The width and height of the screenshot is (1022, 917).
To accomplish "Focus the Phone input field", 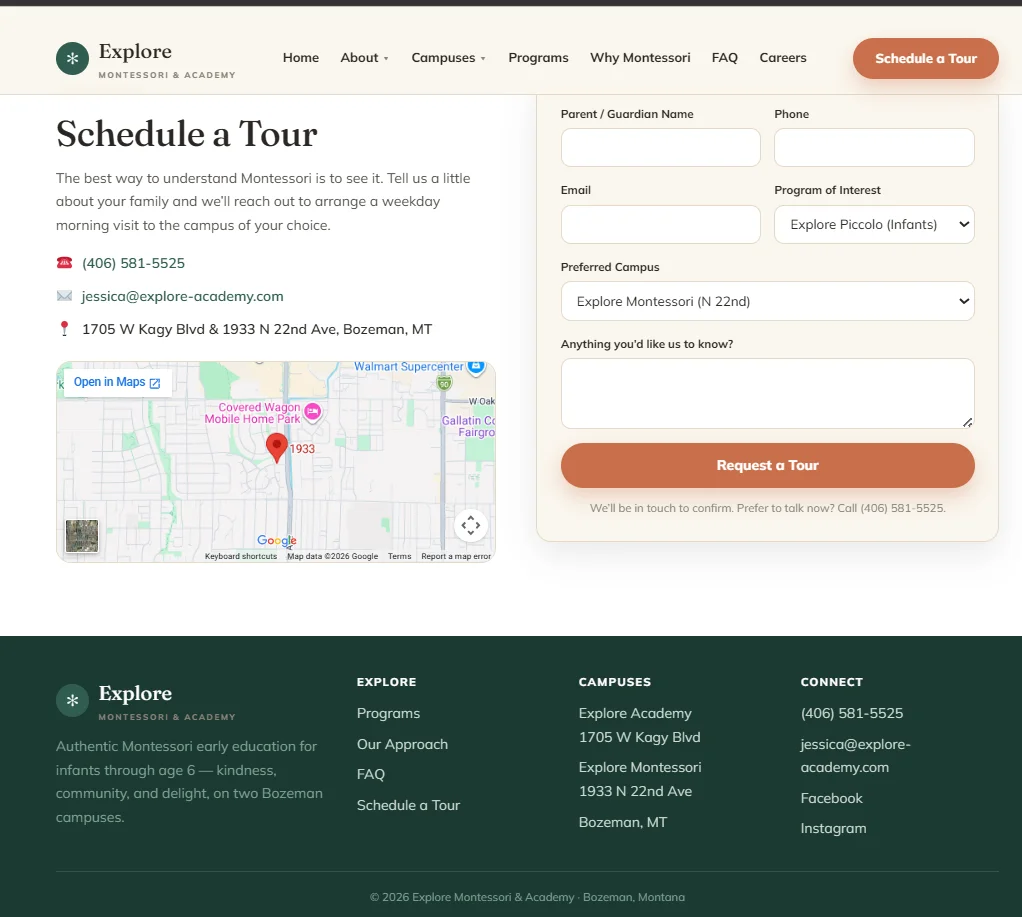I will click(x=874, y=147).
